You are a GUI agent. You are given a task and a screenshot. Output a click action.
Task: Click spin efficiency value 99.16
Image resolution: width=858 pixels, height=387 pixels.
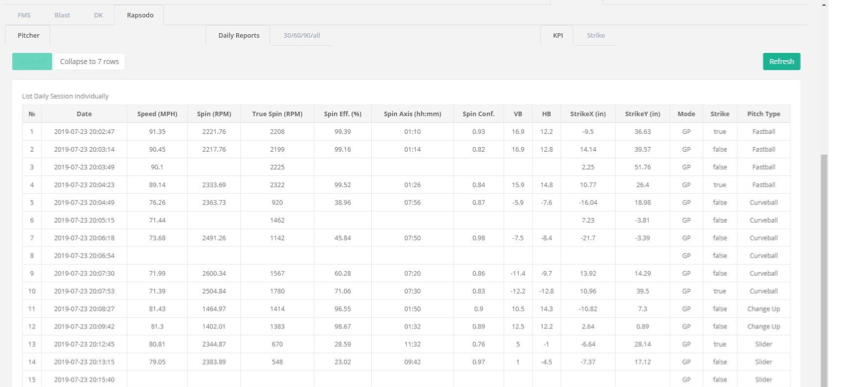(x=343, y=149)
